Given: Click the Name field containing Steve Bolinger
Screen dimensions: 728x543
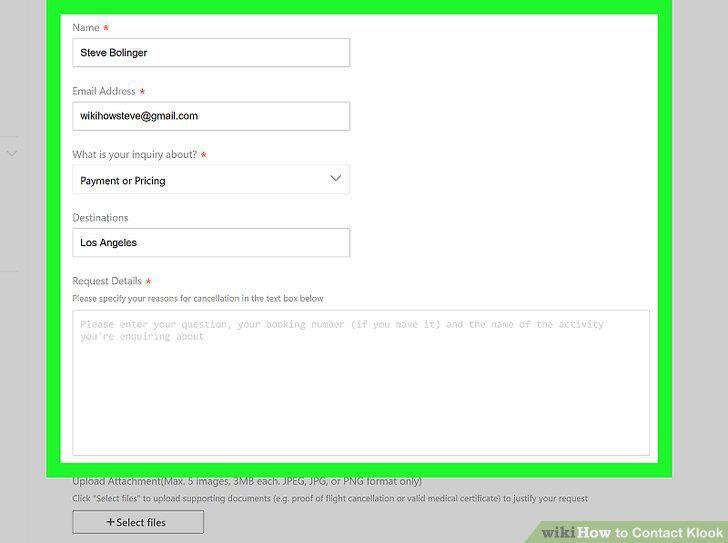Looking at the screenshot, I should (x=211, y=52).
